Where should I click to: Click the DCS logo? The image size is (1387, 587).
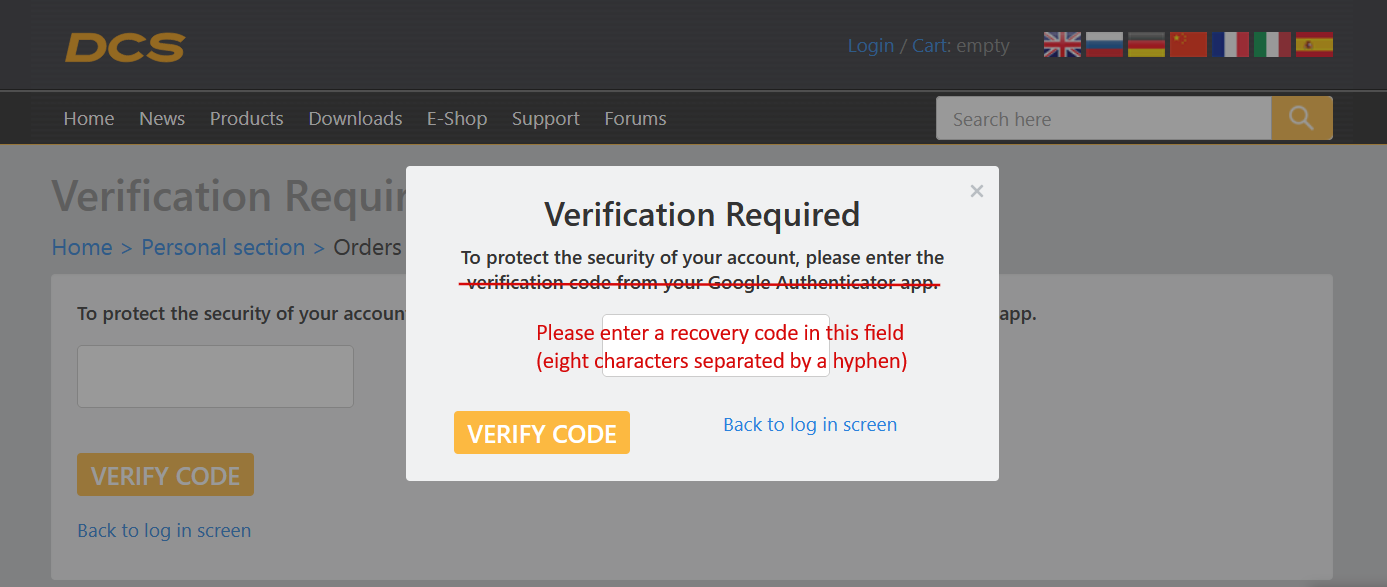(x=125, y=47)
